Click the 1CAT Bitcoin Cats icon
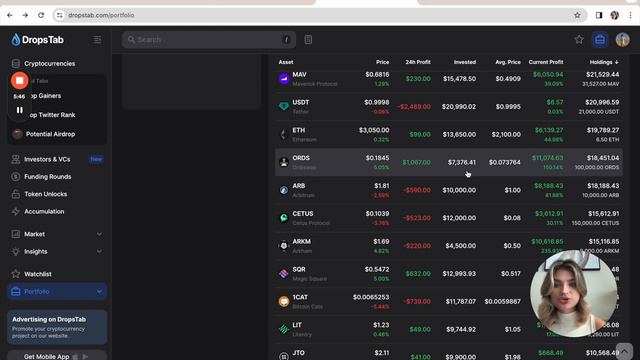 pos(284,301)
